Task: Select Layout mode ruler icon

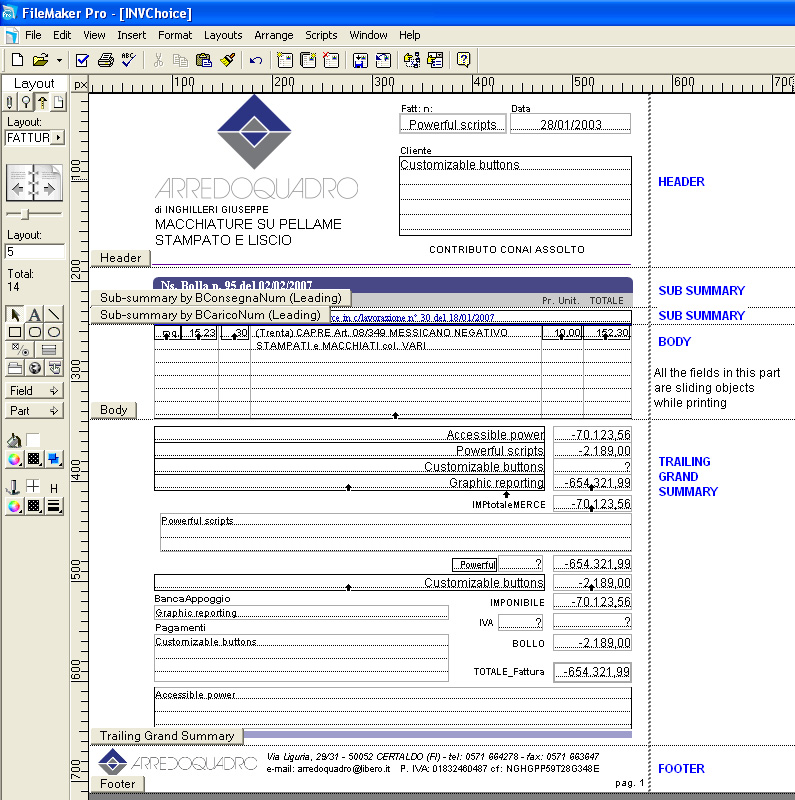Action: pyautogui.click(x=42, y=102)
